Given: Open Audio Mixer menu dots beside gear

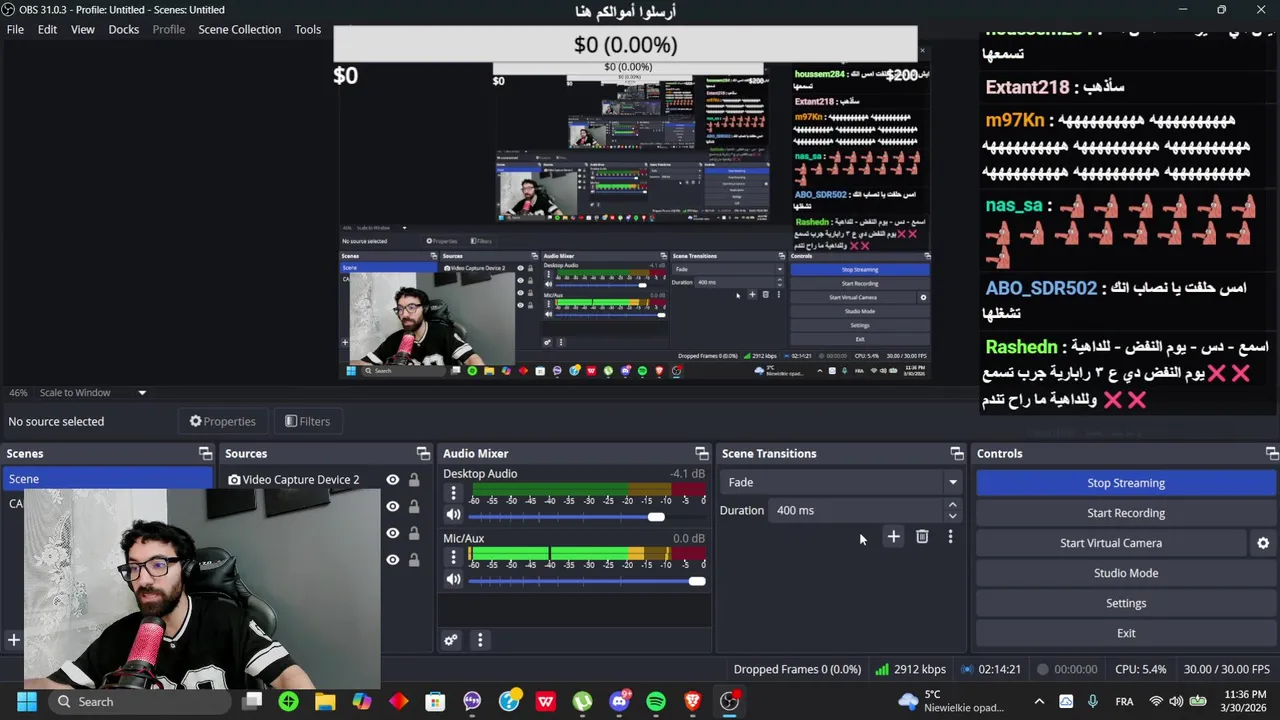Looking at the screenshot, I should point(480,640).
